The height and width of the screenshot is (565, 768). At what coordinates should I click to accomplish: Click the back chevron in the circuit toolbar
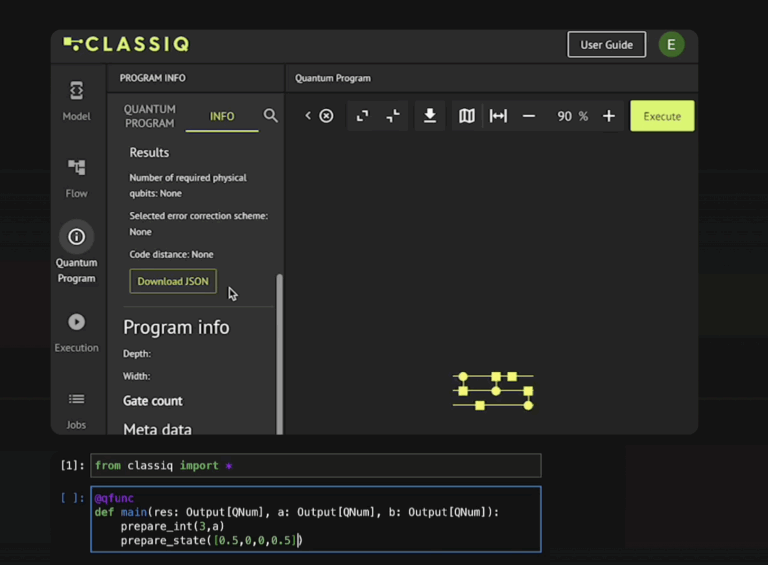point(308,116)
